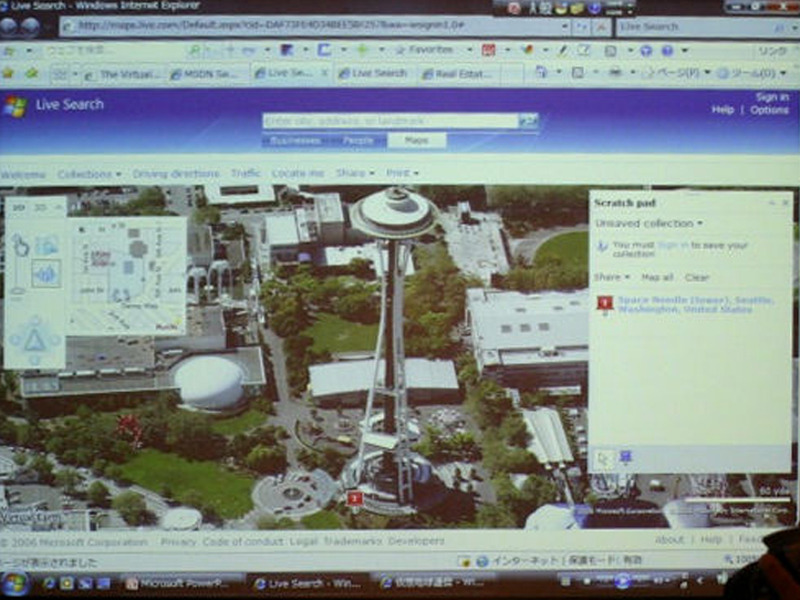Click the IE Print toolbar icon
The image size is (800, 600).
pos(615,73)
